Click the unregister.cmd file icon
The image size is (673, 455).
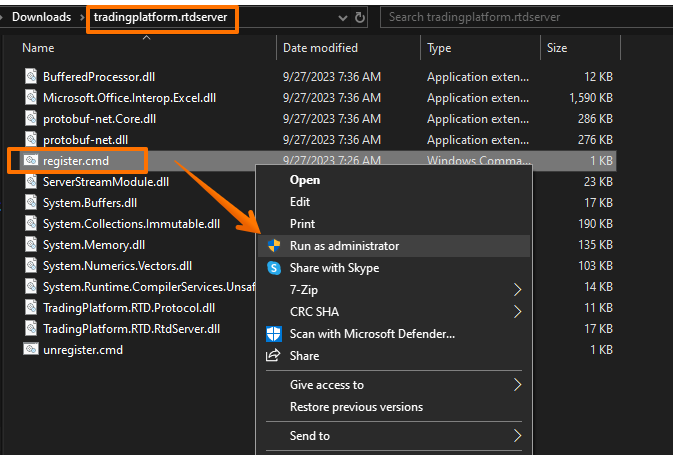pyautogui.click(x=31, y=349)
